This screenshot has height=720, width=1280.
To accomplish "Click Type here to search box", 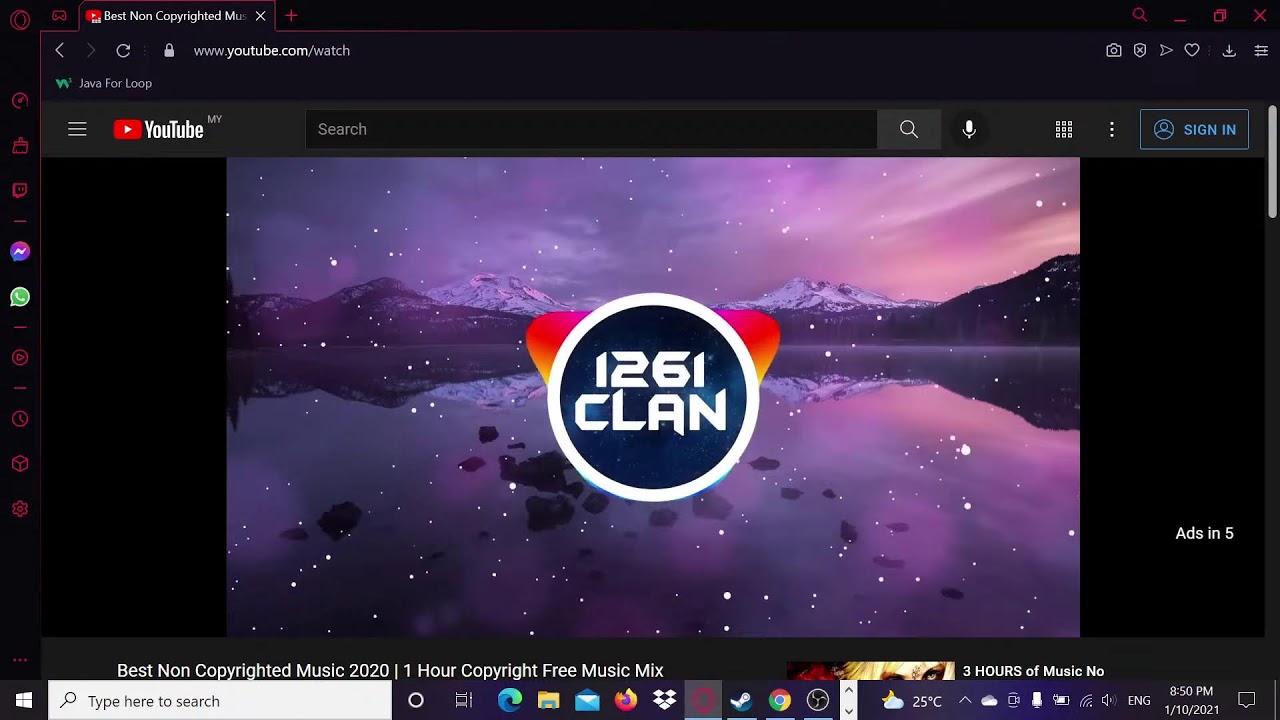I will (x=220, y=701).
